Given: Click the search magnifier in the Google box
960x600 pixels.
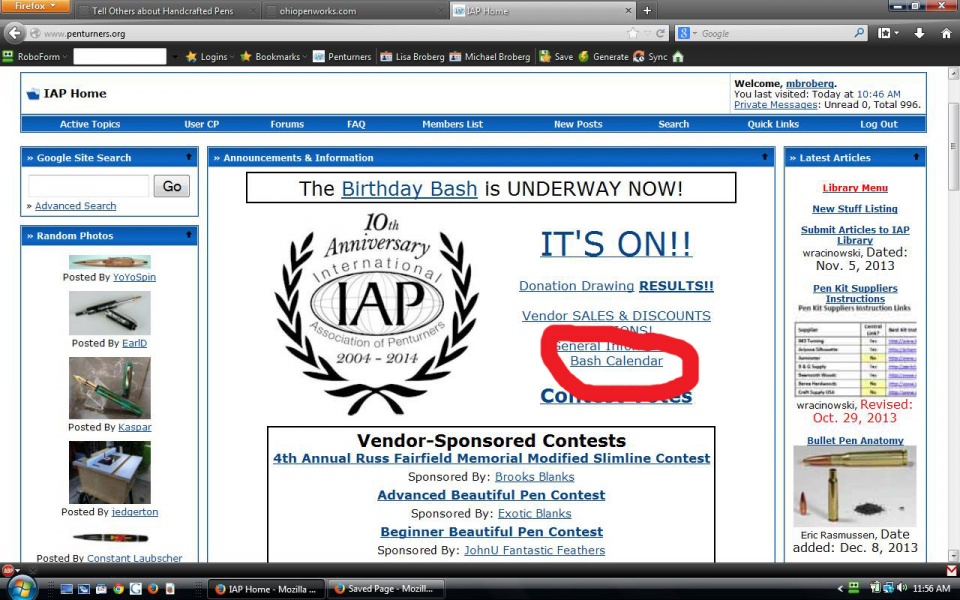Looking at the screenshot, I should tap(860, 32).
